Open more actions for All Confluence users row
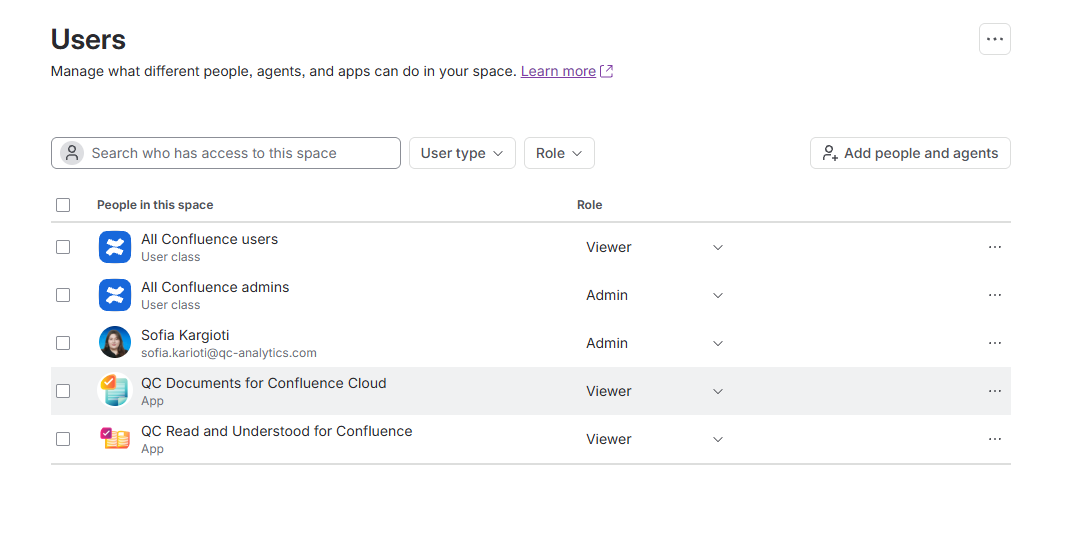 [x=994, y=247]
